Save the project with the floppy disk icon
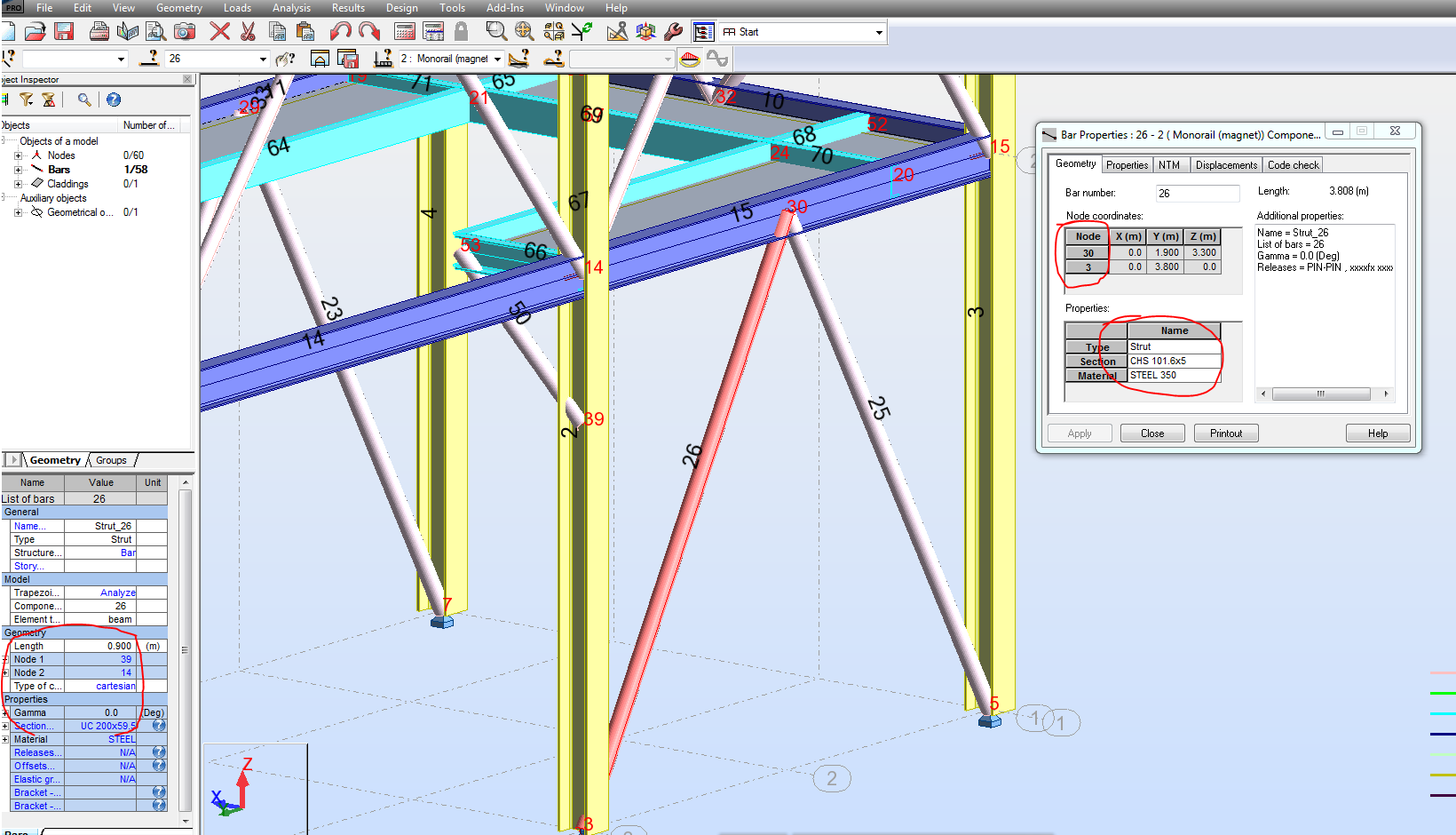 pyautogui.click(x=64, y=32)
